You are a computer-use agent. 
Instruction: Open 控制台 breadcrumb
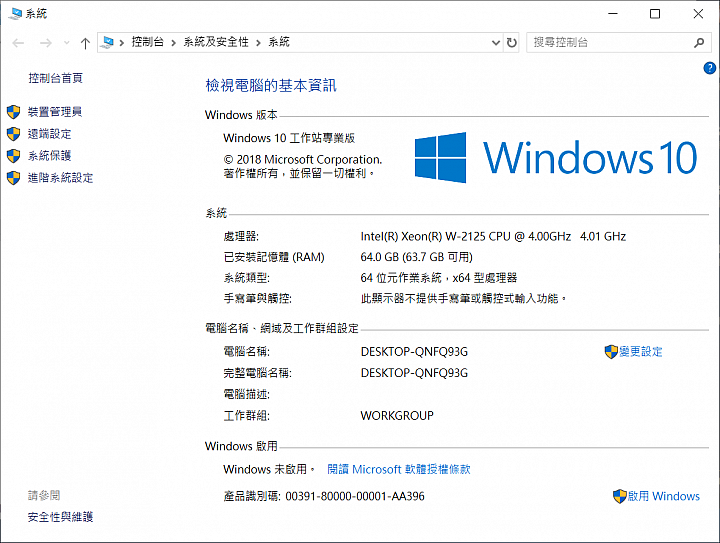pyautogui.click(x=147, y=42)
